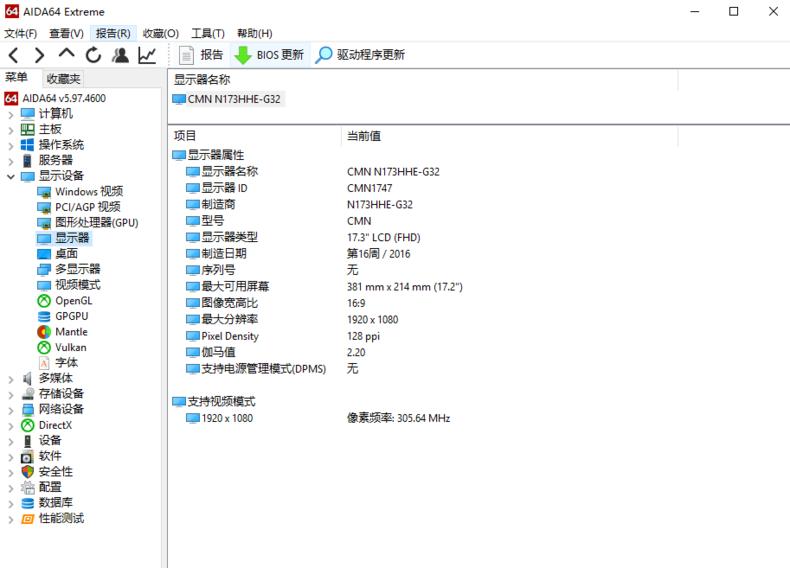Screen dimensions: 790x568
Task: Select the 1920 x 1080 video mode row
Action: (x=318, y=418)
